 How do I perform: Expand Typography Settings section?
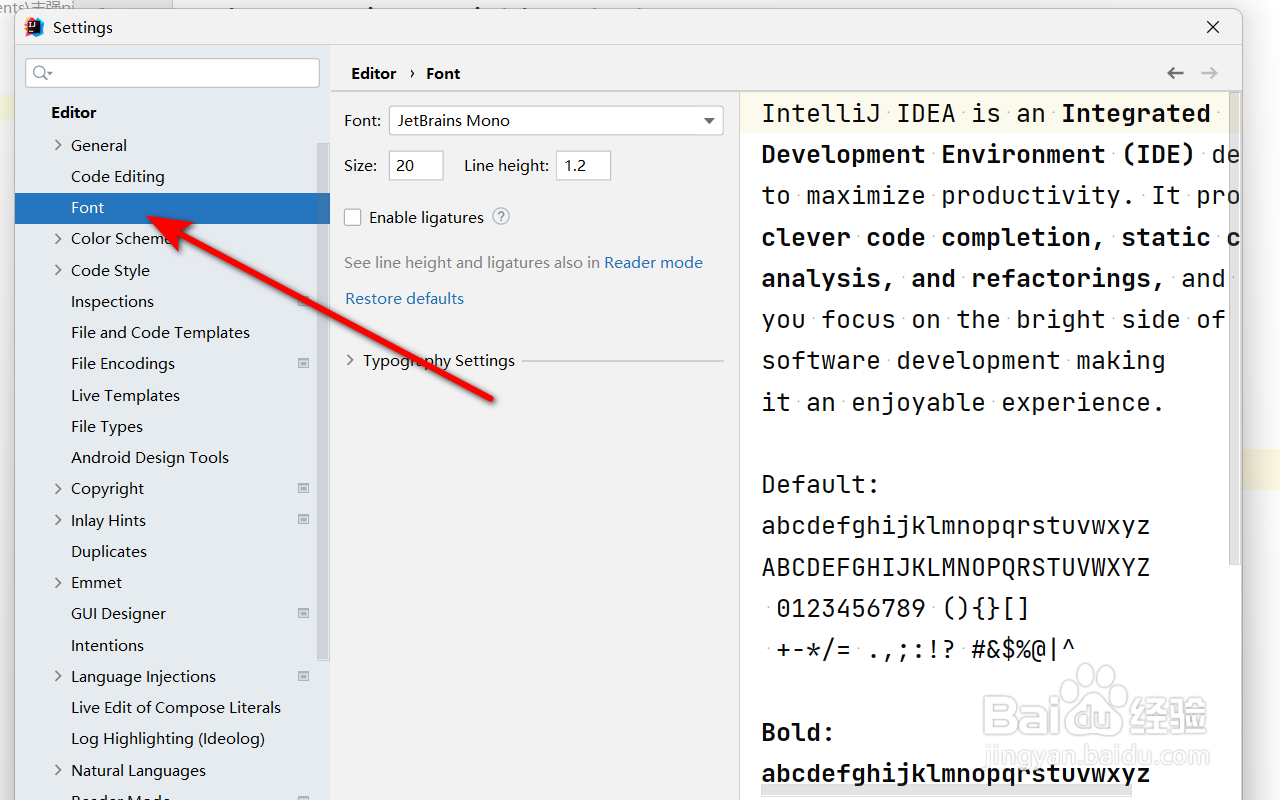click(x=351, y=361)
